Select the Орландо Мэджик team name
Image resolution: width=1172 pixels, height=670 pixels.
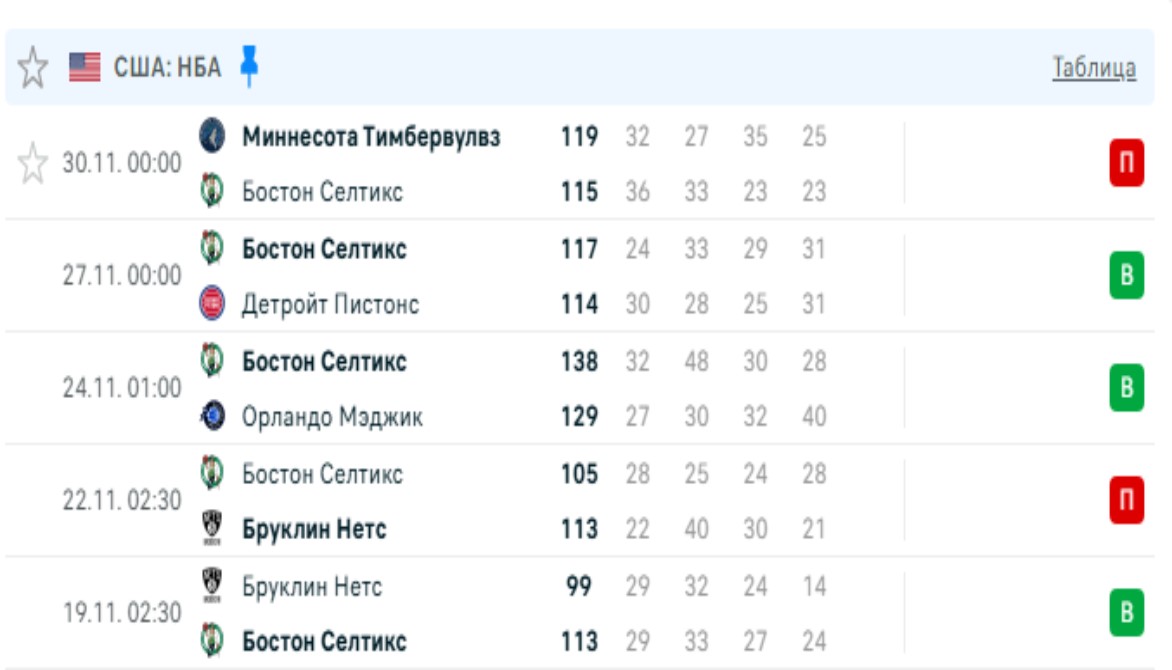click(332, 417)
